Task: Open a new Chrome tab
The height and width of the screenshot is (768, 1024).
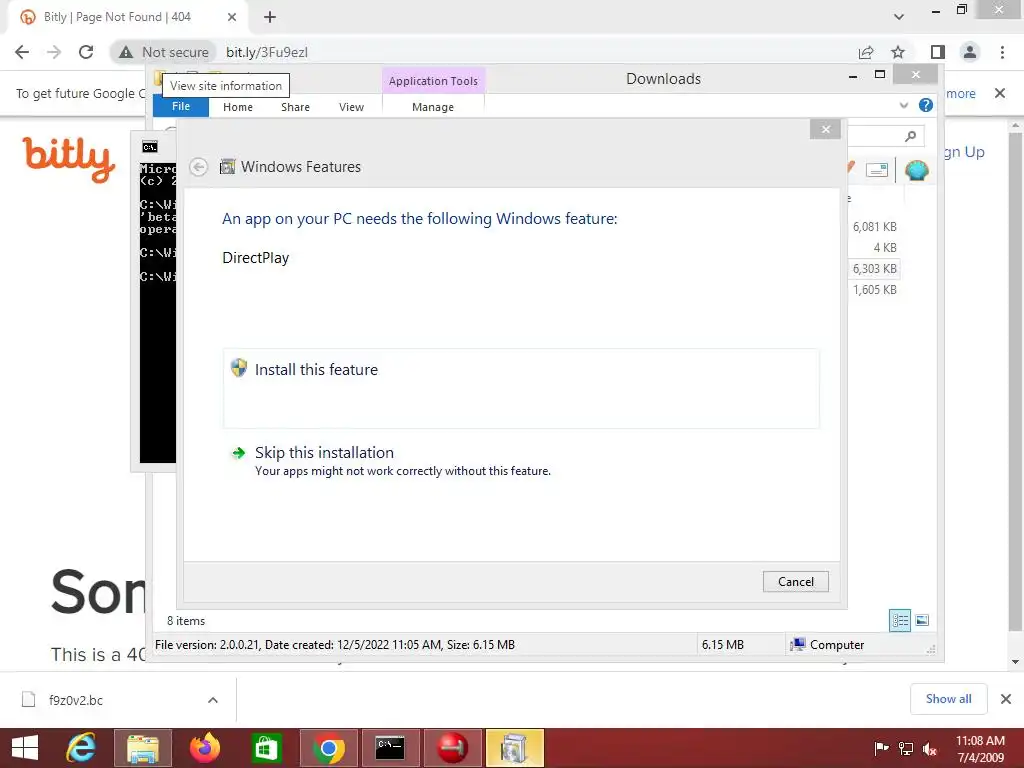Action: click(270, 17)
